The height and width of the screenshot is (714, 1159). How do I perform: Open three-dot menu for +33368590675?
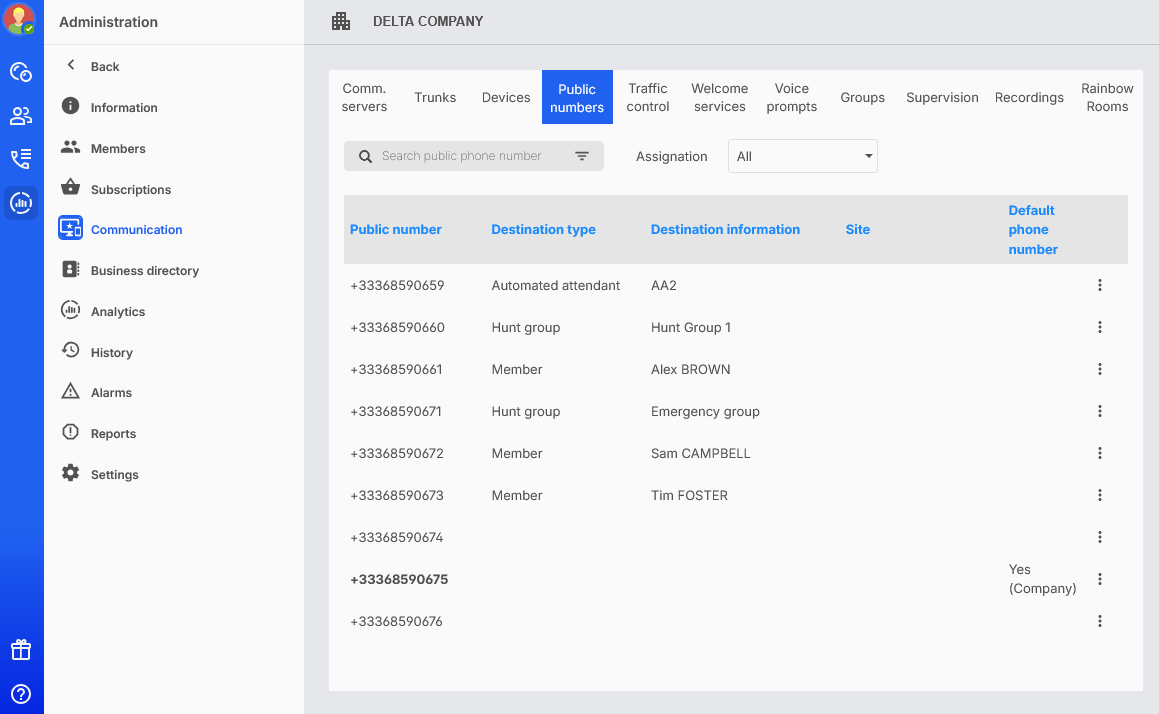point(1099,580)
